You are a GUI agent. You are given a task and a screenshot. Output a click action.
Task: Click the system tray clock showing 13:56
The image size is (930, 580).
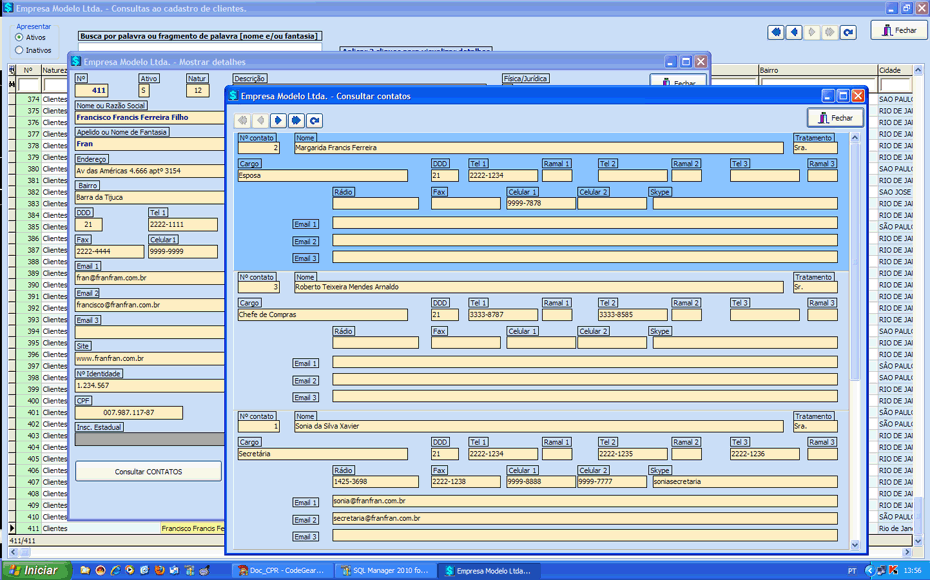click(x=913, y=571)
